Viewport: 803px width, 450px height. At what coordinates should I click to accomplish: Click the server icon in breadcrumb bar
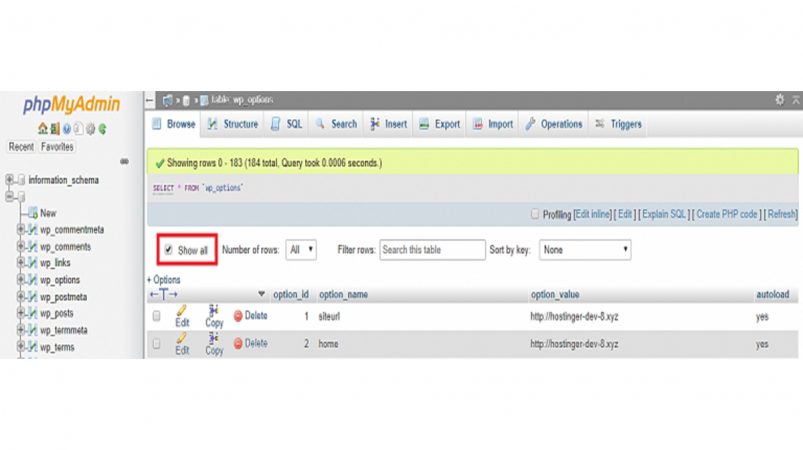pos(167,100)
